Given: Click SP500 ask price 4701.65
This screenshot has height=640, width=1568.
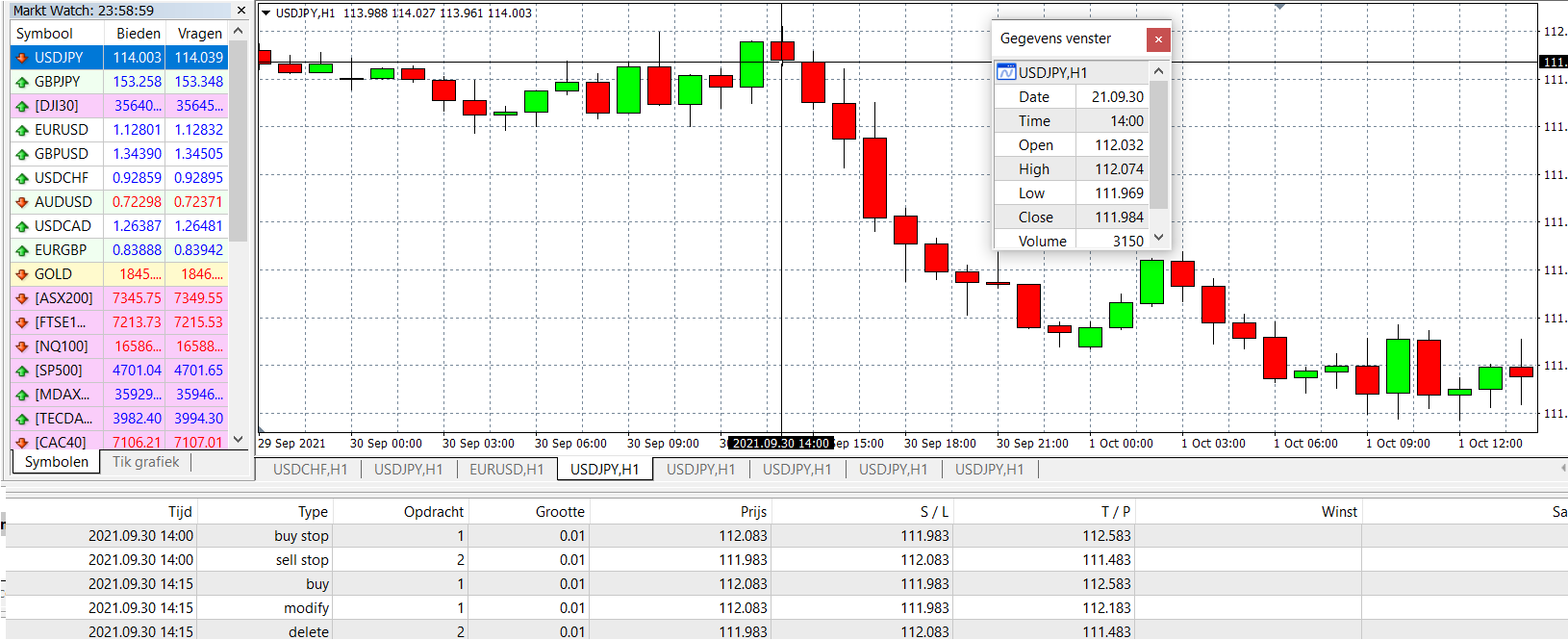Looking at the screenshot, I should pyautogui.click(x=198, y=371).
